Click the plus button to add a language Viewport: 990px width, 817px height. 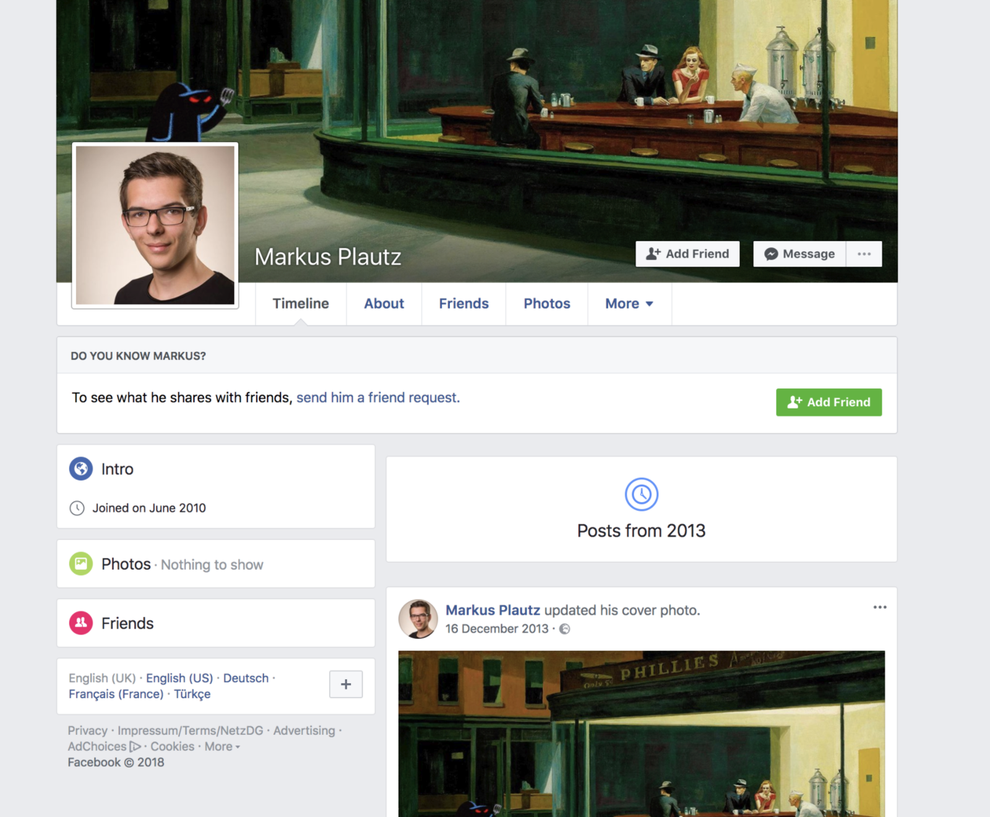click(x=346, y=684)
